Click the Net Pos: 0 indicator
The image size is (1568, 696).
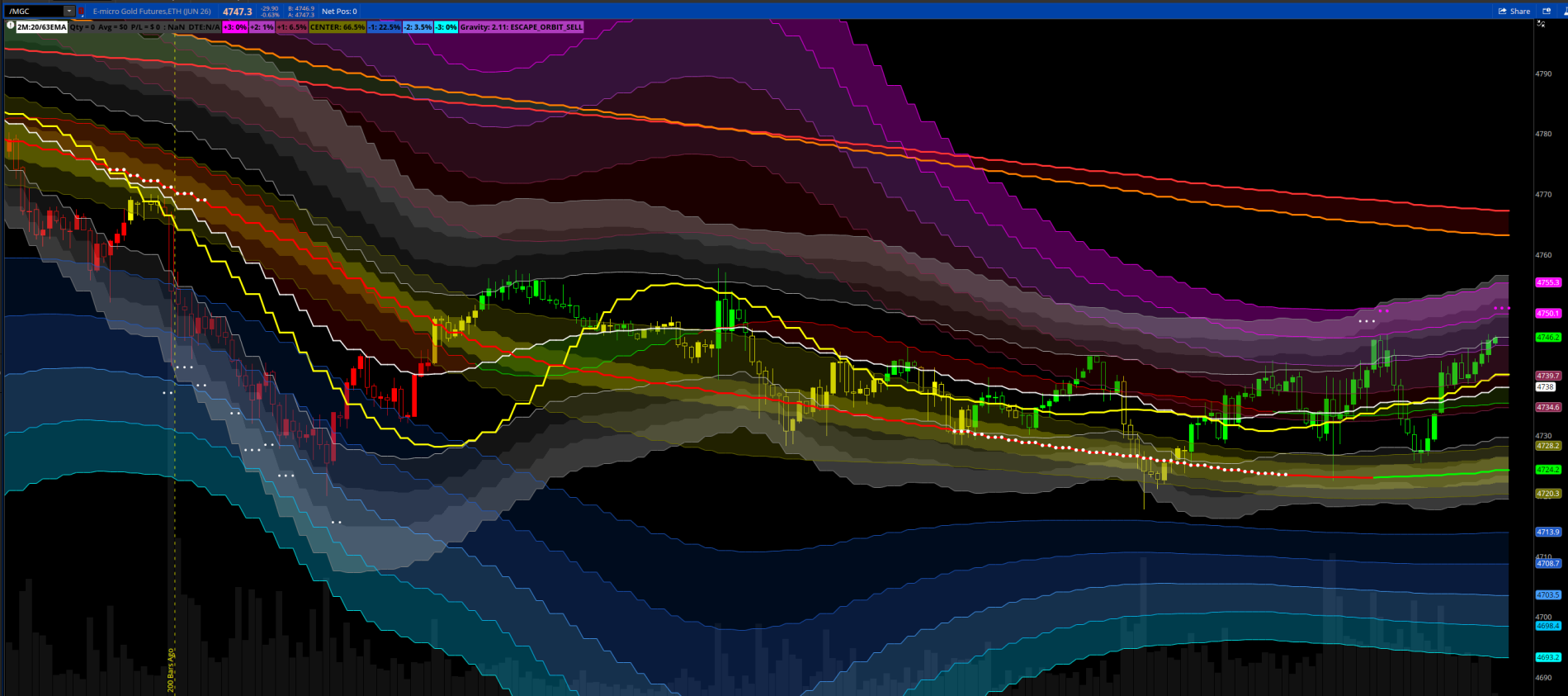[x=339, y=12]
